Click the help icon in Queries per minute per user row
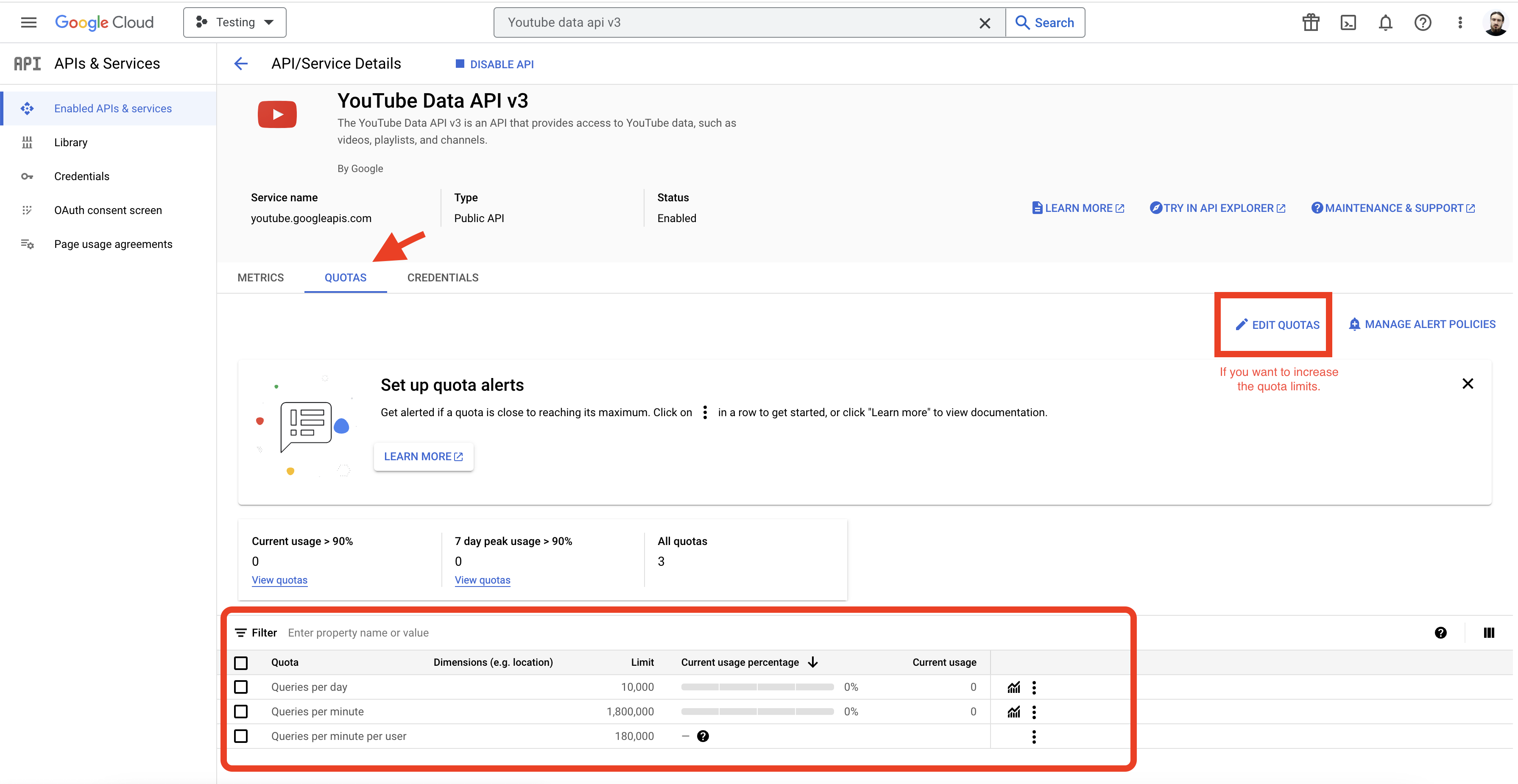This screenshot has height=784, width=1518. click(x=703, y=736)
